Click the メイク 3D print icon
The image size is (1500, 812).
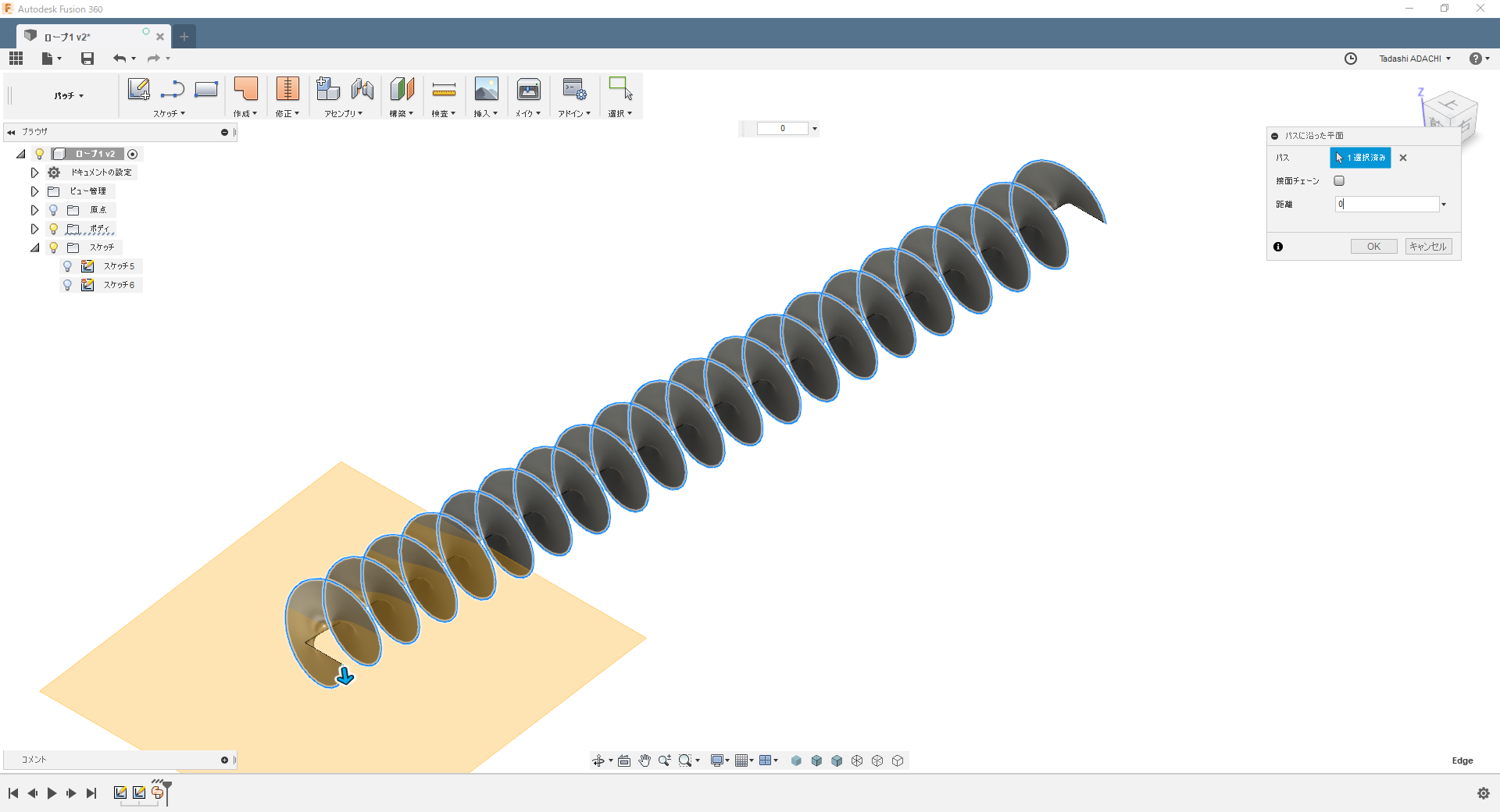tap(529, 89)
